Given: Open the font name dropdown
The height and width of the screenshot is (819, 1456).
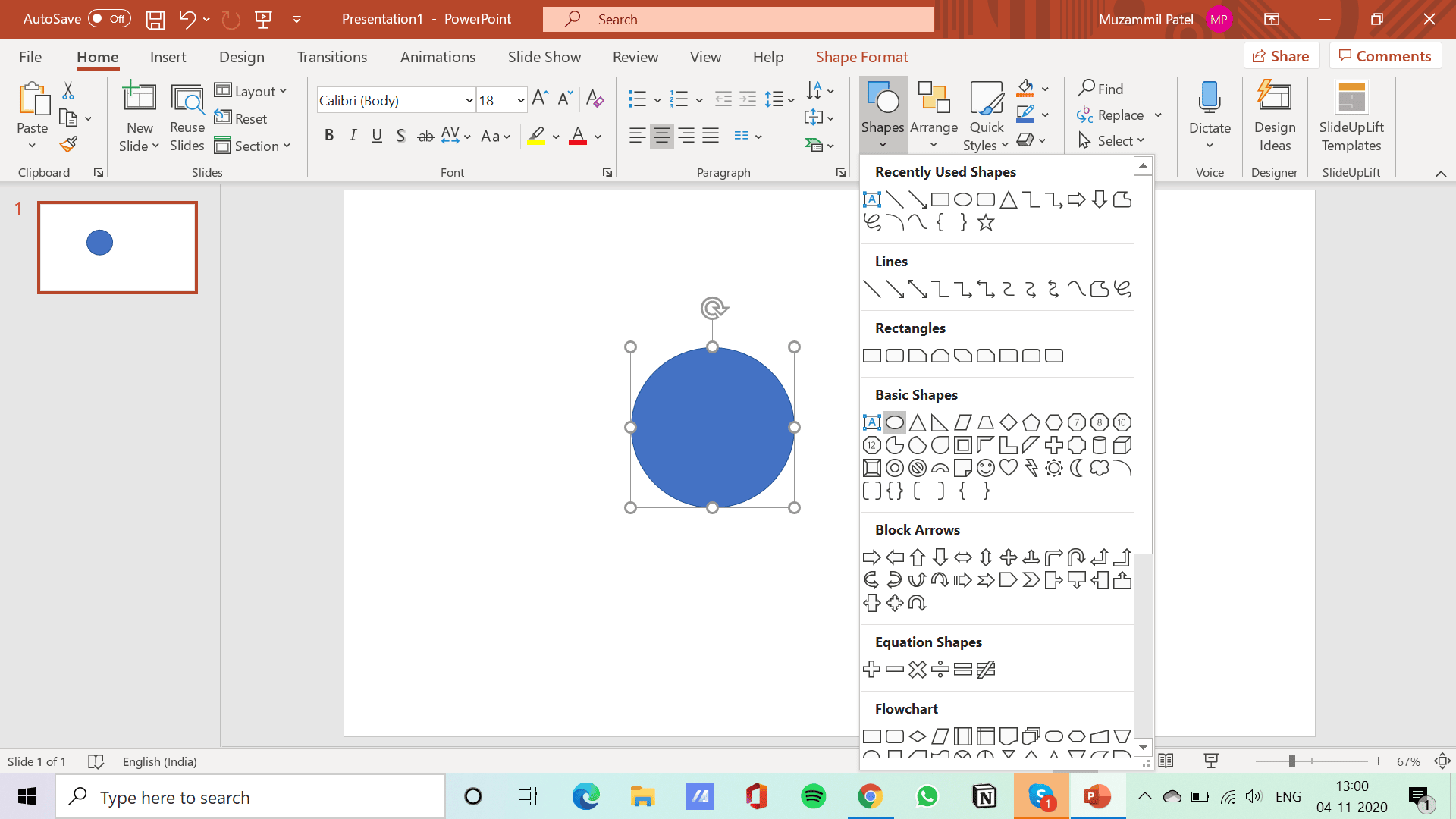Looking at the screenshot, I should [x=469, y=100].
